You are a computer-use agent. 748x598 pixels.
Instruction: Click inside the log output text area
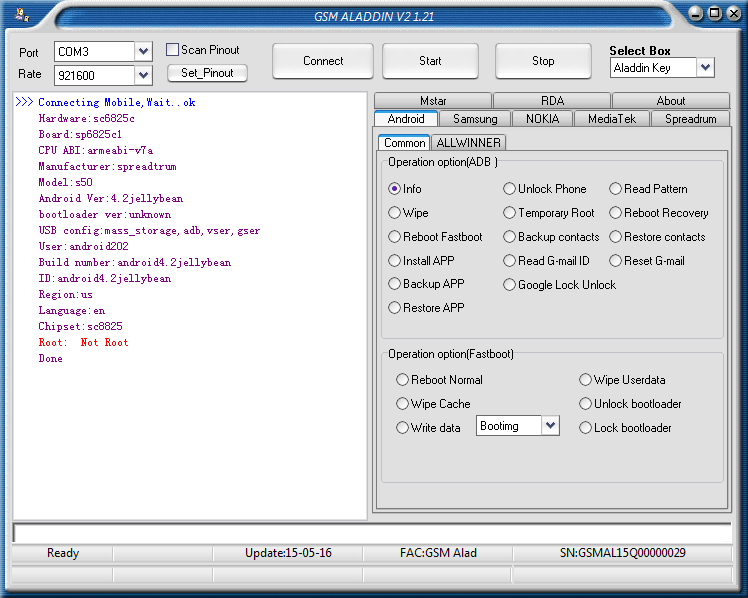point(190,305)
